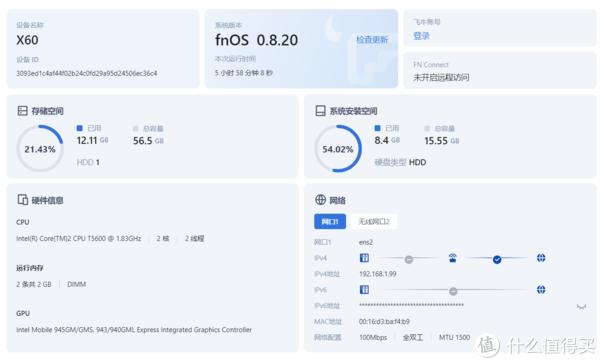Click the IPv6 NAS device icon
Viewport: 600px width, 363px height.
click(x=364, y=290)
